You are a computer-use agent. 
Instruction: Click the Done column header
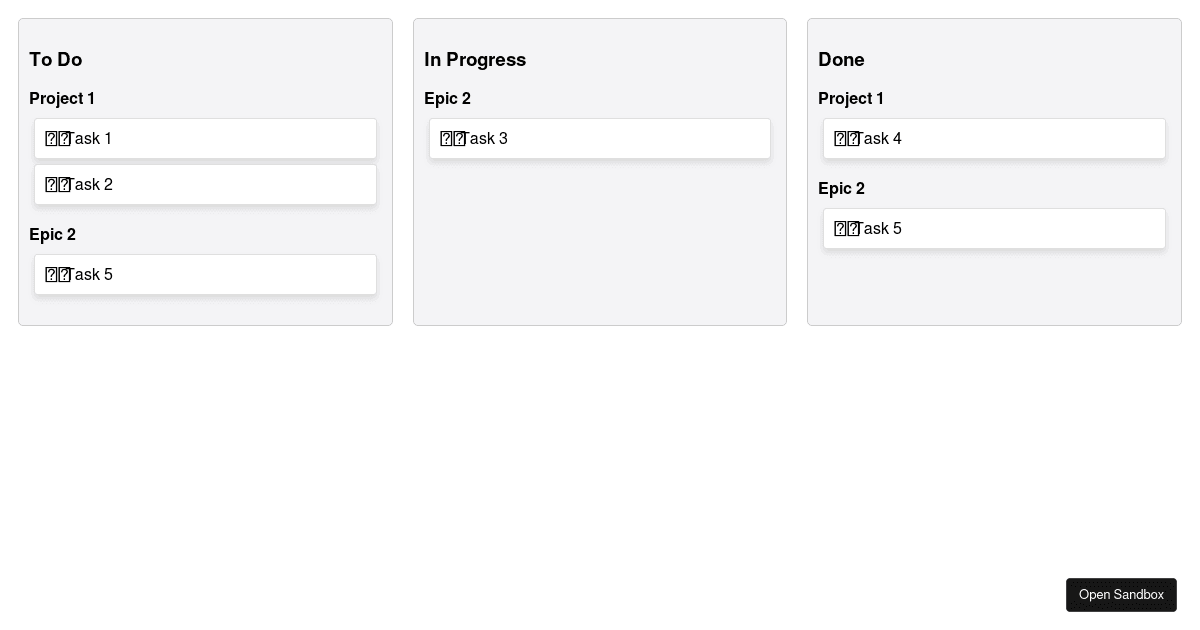click(841, 60)
